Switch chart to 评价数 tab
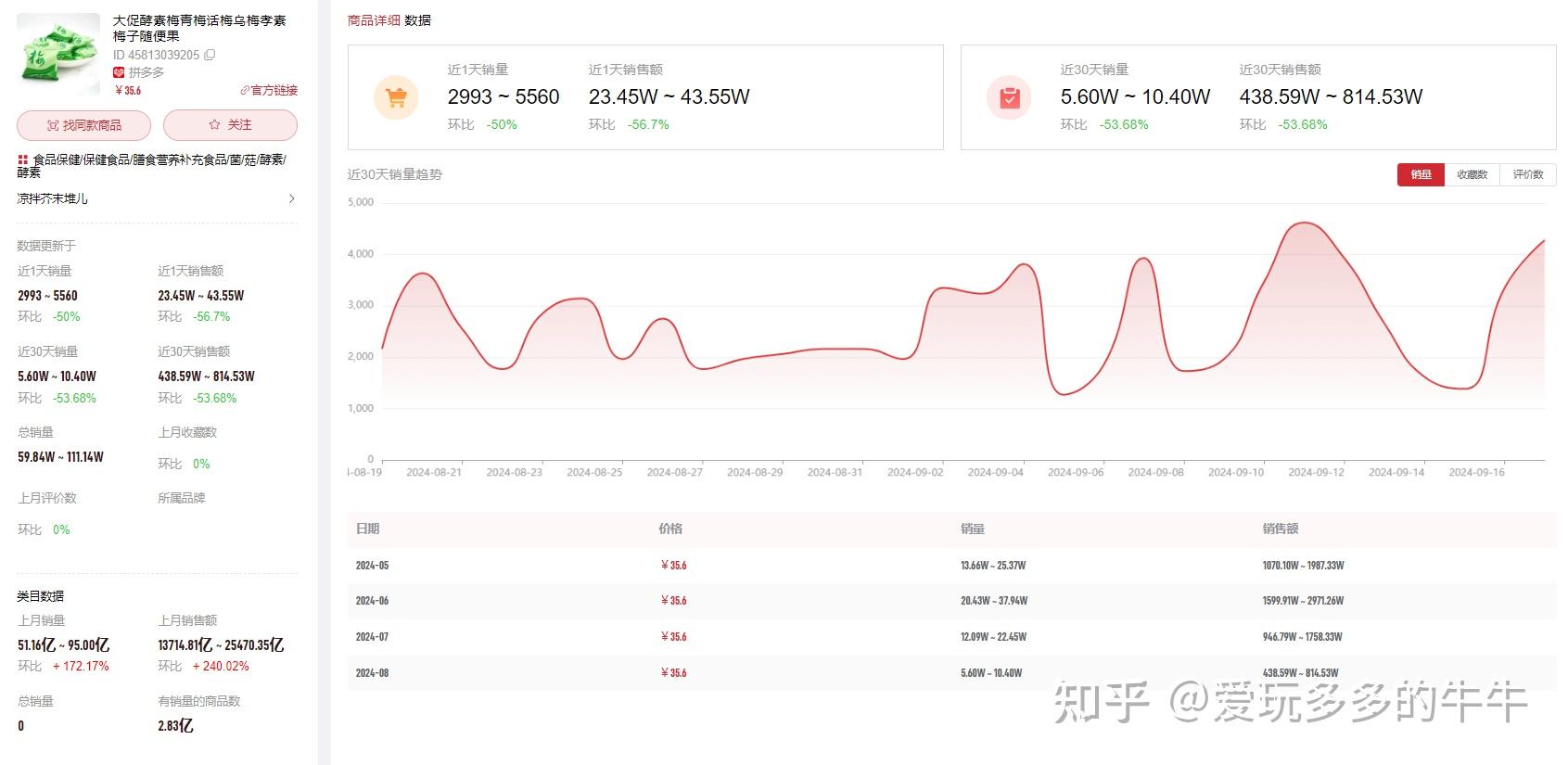The width and height of the screenshot is (1568, 765). click(1527, 174)
